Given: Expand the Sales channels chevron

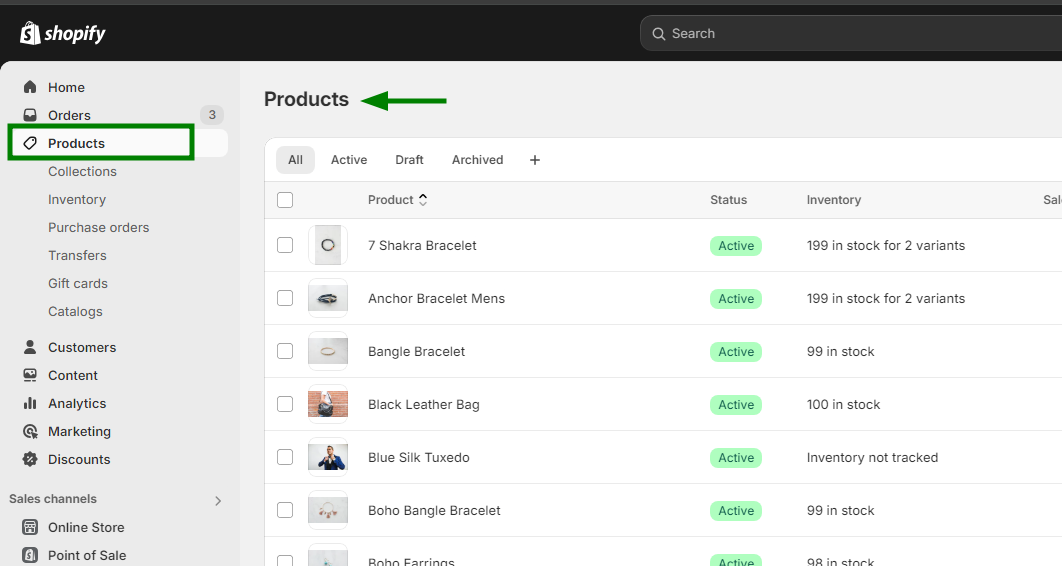Looking at the screenshot, I should pos(218,500).
